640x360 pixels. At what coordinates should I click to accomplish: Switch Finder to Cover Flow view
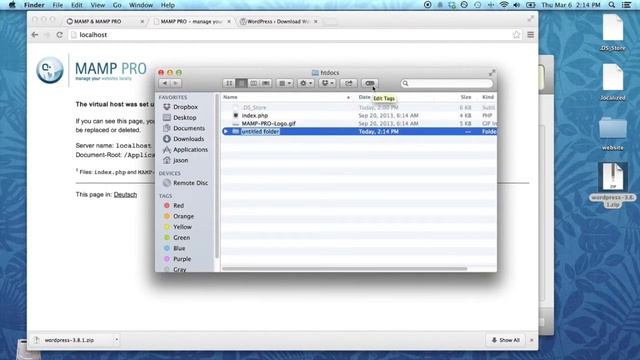266,83
